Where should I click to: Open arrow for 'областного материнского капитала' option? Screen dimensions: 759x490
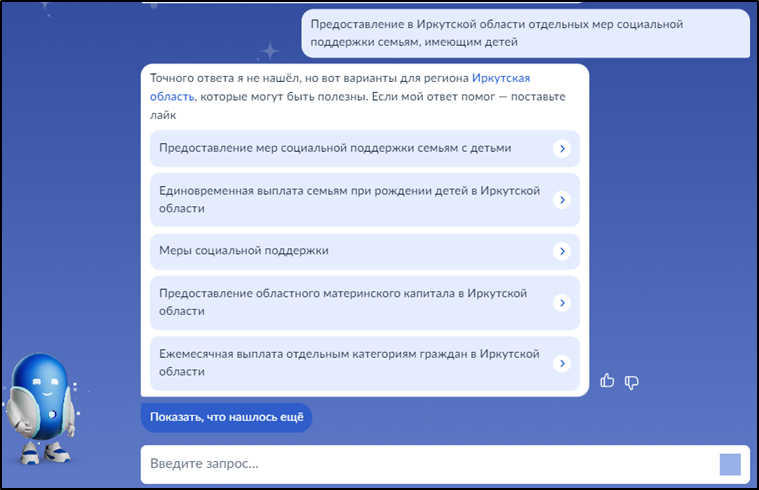(x=562, y=302)
